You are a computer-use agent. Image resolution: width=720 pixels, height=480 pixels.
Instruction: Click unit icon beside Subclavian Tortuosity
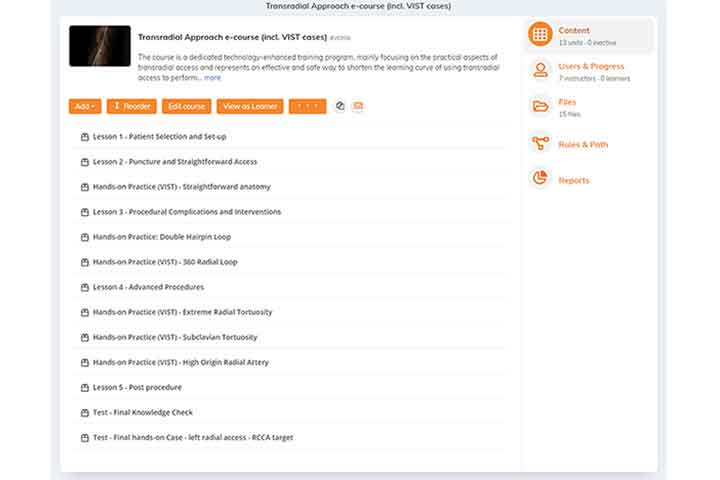(84, 338)
